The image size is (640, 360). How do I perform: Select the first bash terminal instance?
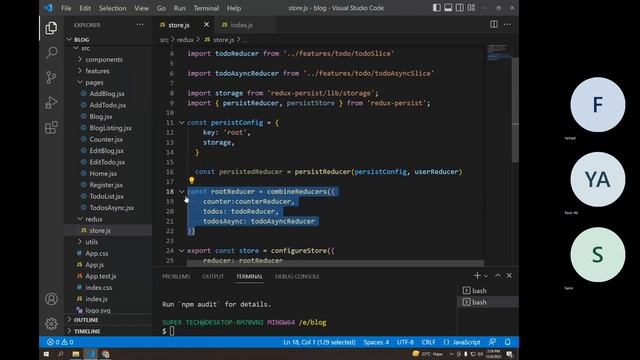[488, 291]
